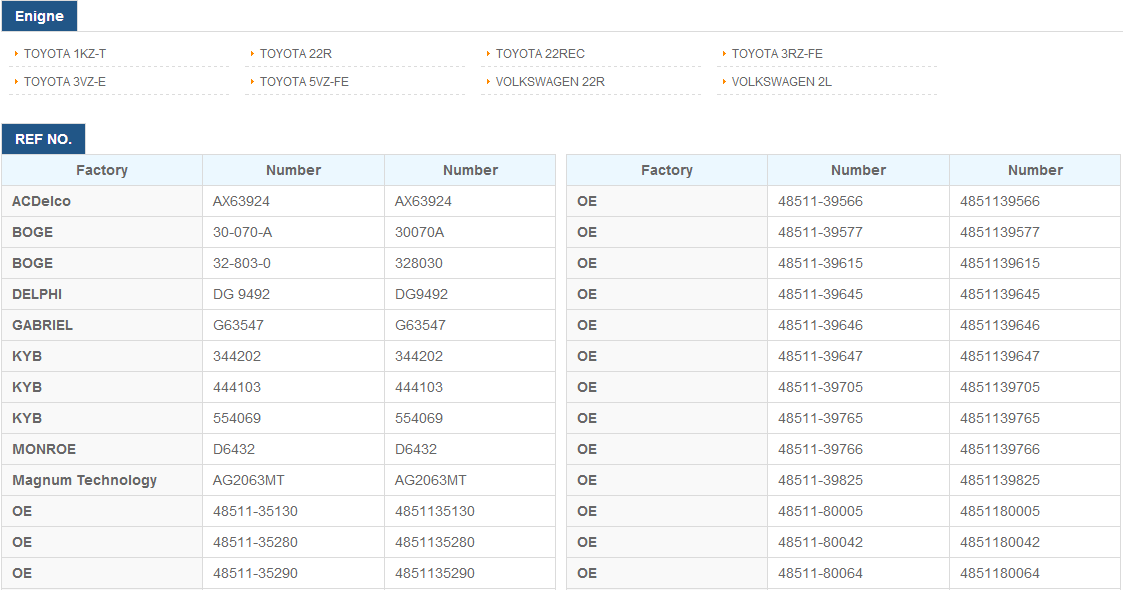
Task: Click OE number 4851139577
Action: [x=1034, y=232]
